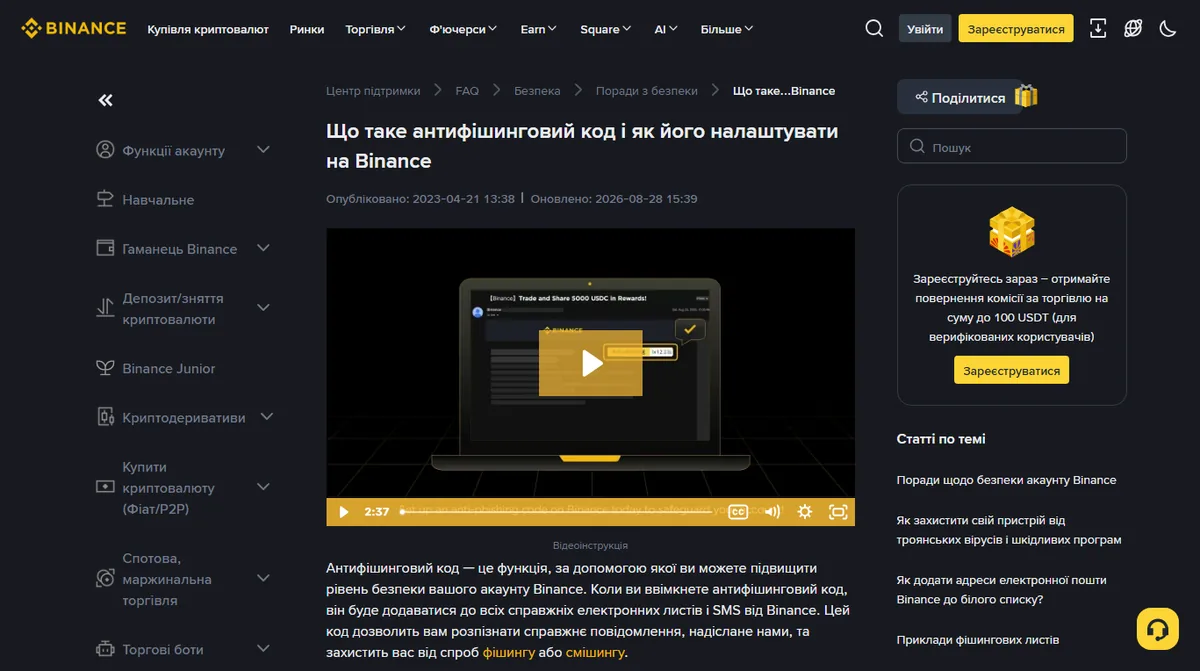Open Купівля криптовалют menu item
The image size is (1200, 671).
pos(208,29)
